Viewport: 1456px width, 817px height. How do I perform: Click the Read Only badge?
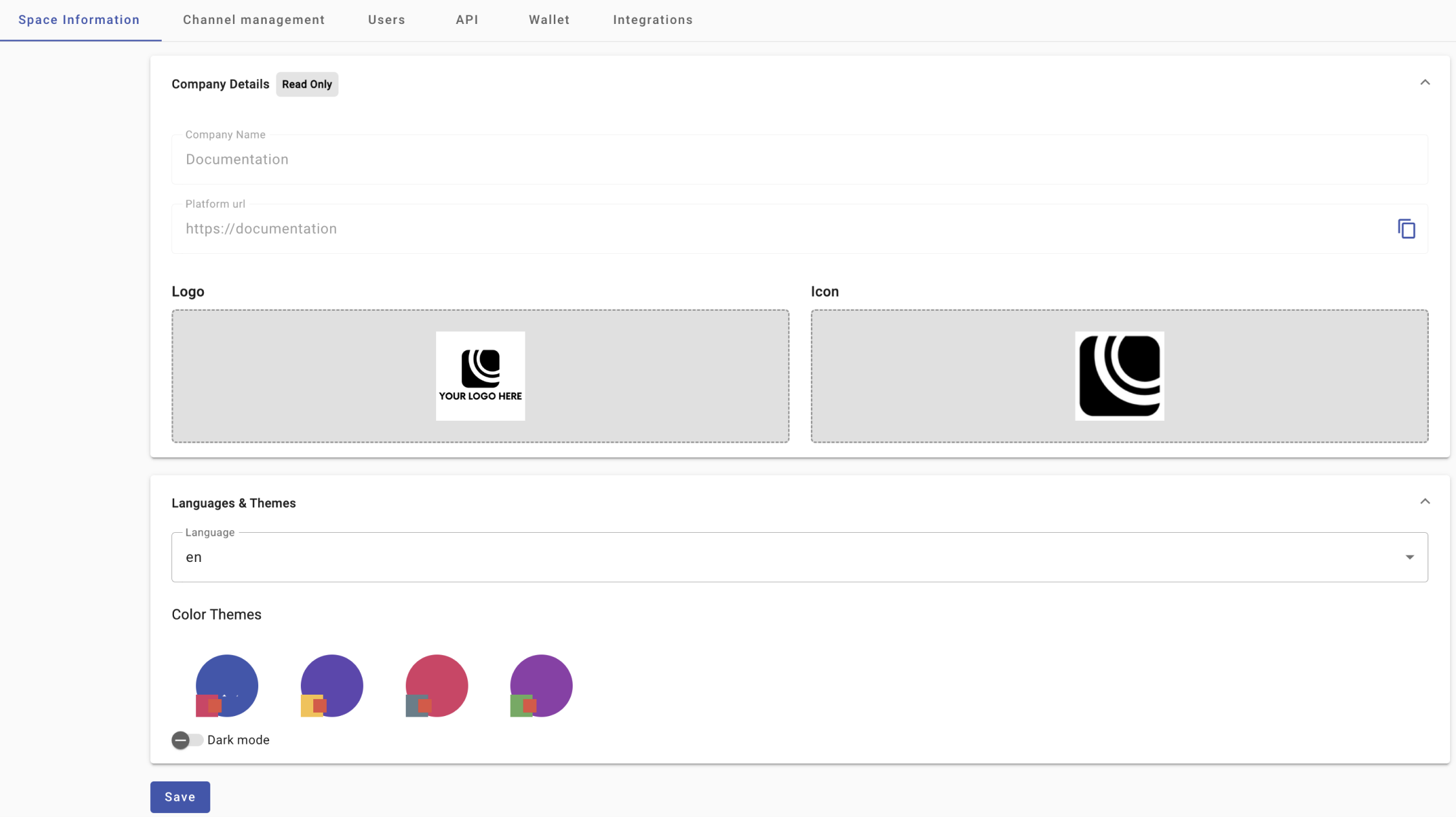point(307,85)
